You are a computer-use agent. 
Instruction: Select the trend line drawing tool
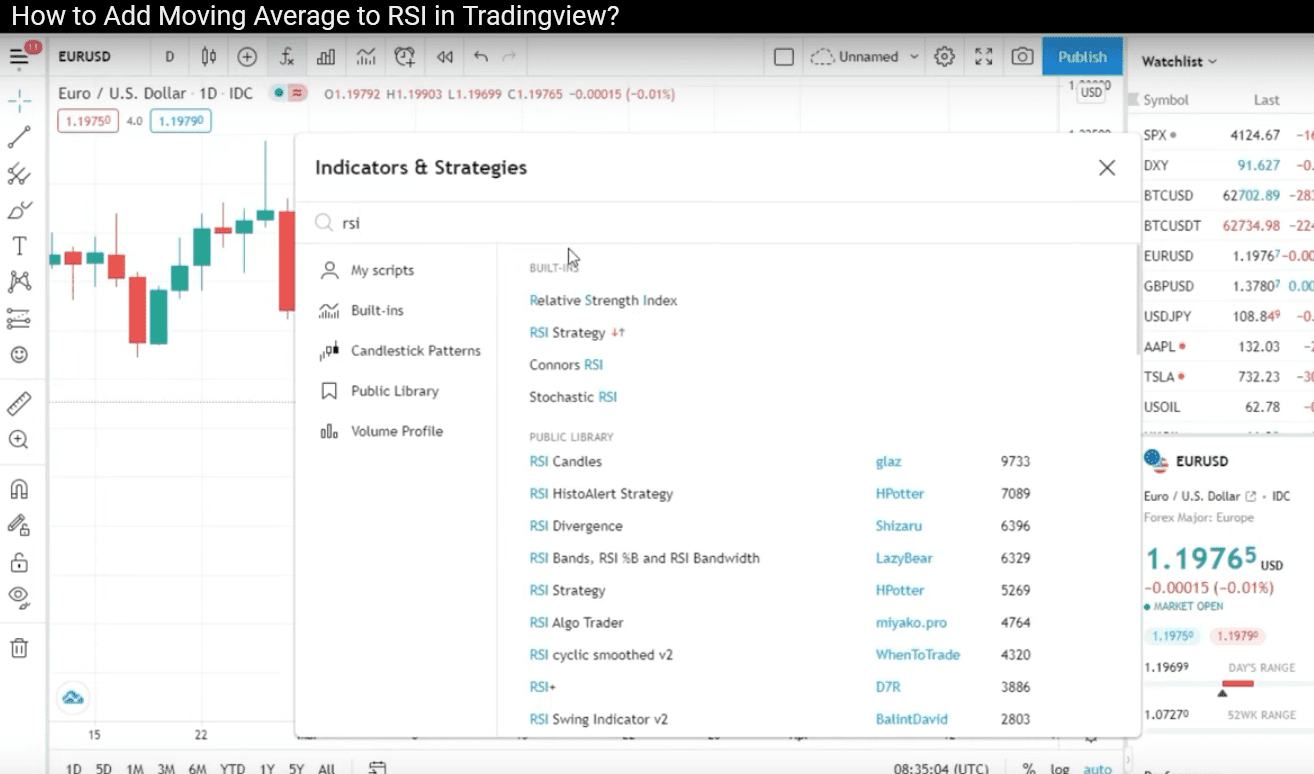click(19, 137)
